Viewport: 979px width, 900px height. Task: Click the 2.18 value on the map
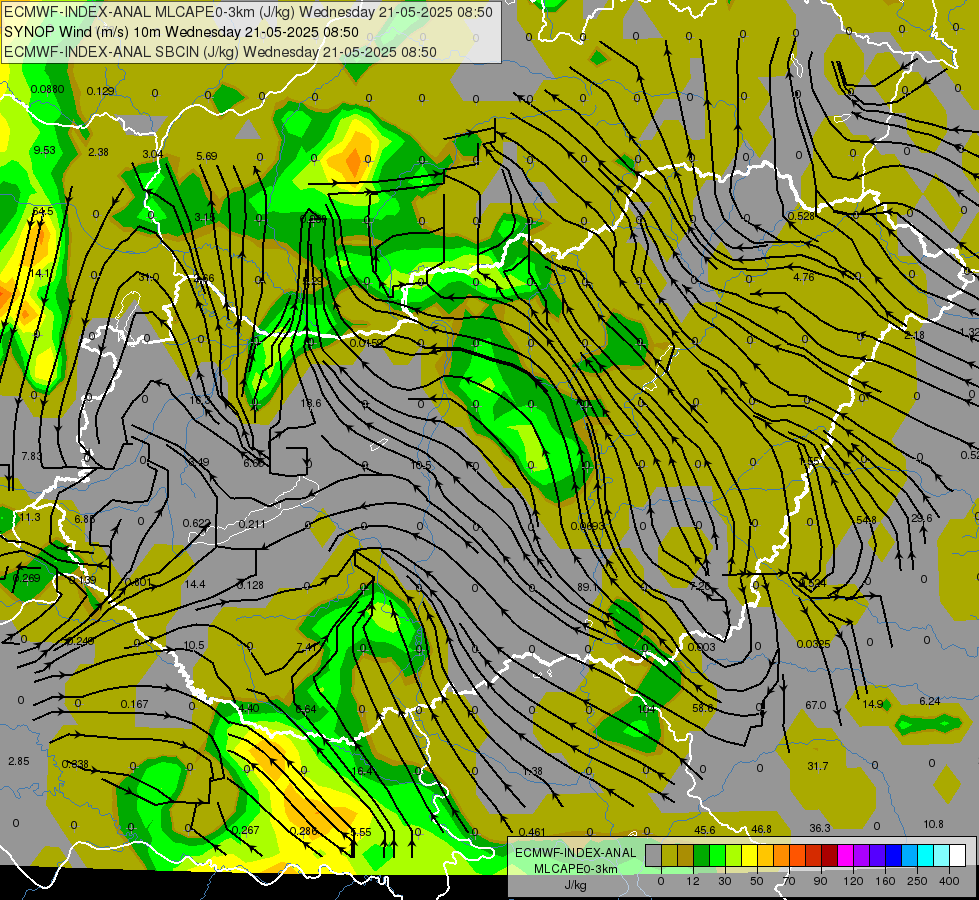[915, 335]
